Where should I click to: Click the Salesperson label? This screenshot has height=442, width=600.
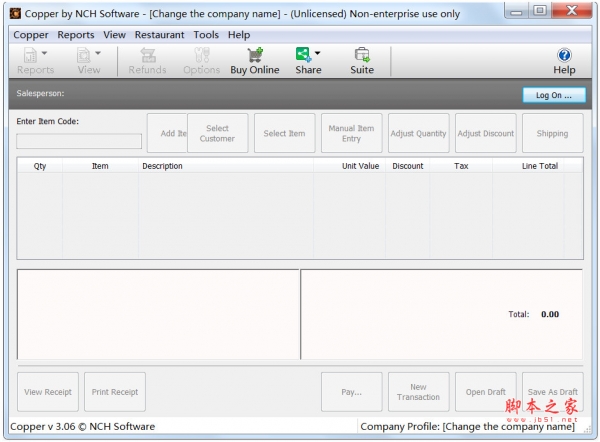(40, 93)
